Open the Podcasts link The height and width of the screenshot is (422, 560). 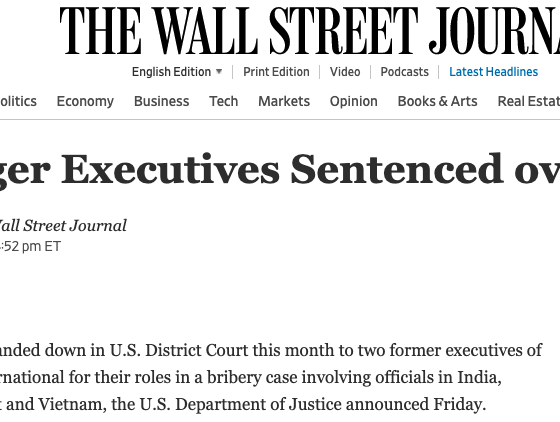[x=404, y=72]
